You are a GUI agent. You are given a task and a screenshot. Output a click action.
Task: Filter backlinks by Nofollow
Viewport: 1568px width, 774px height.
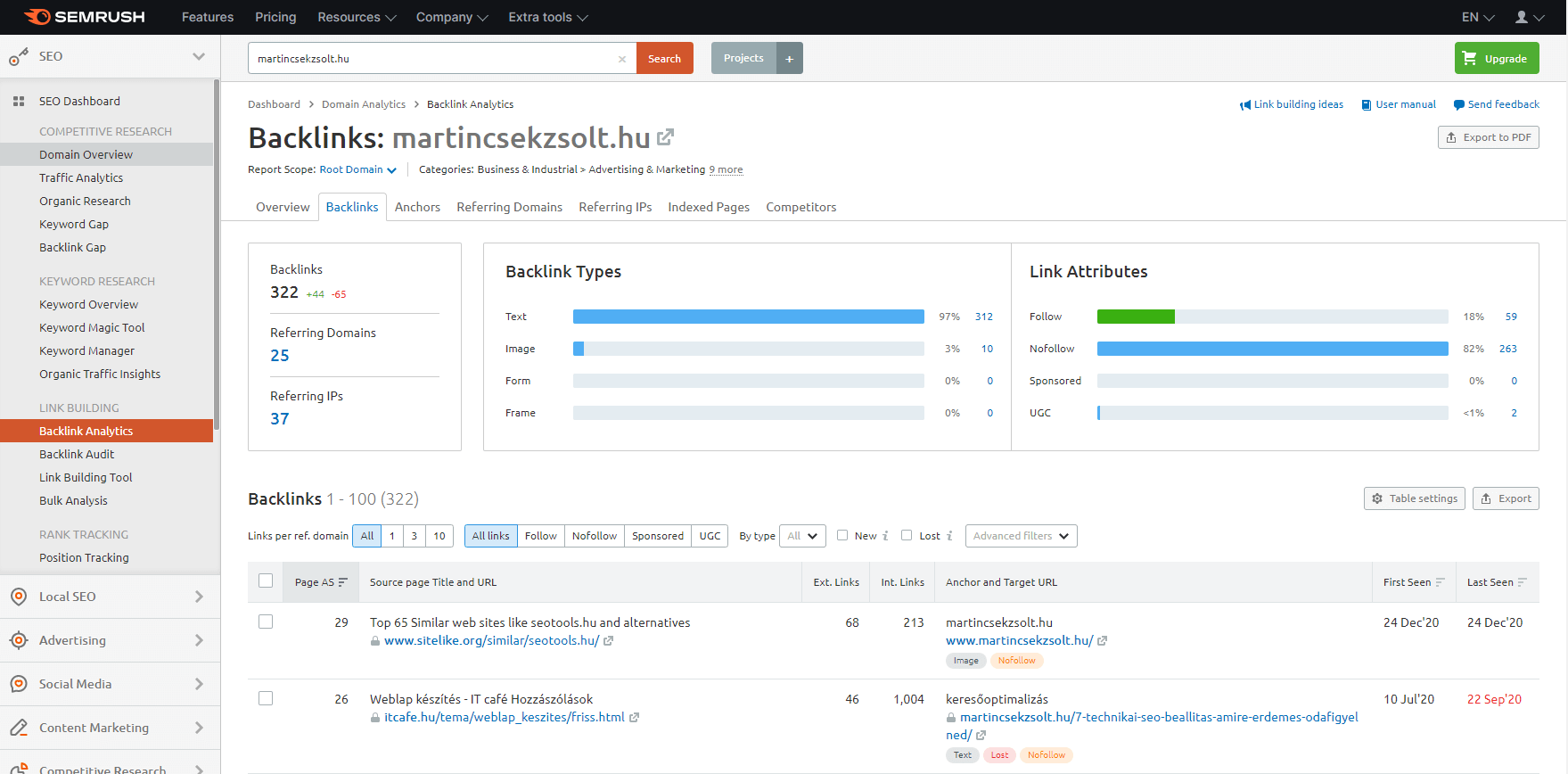tap(595, 536)
